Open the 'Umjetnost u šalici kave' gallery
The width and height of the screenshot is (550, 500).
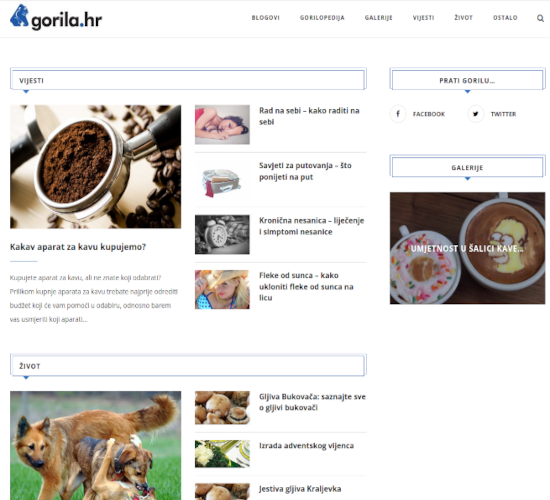click(x=467, y=248)
